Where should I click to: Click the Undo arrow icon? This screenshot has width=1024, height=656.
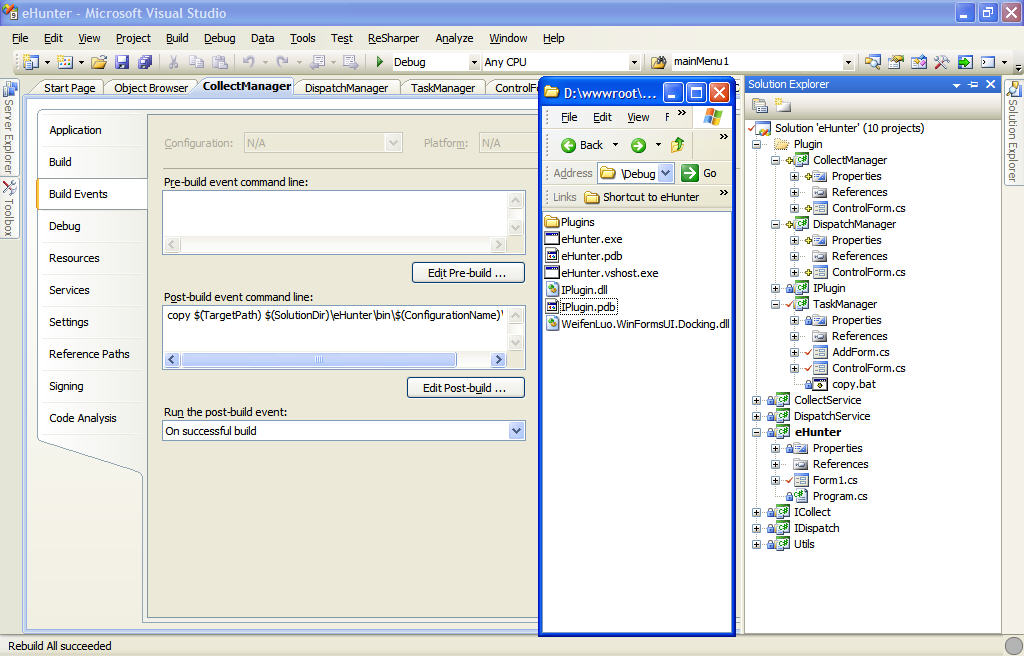tap(249, 62)
